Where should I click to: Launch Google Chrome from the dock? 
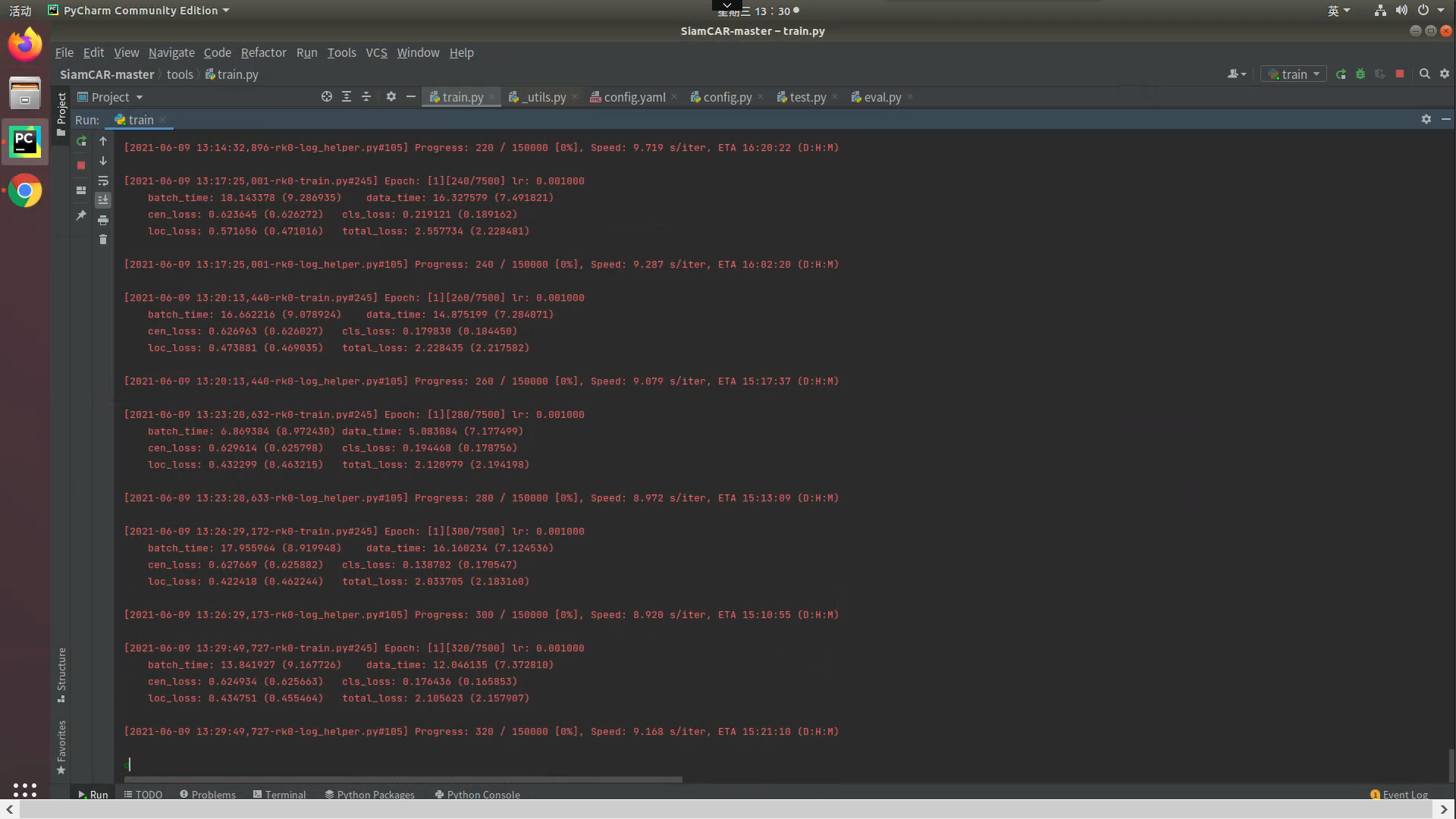(x=25, y=191)
